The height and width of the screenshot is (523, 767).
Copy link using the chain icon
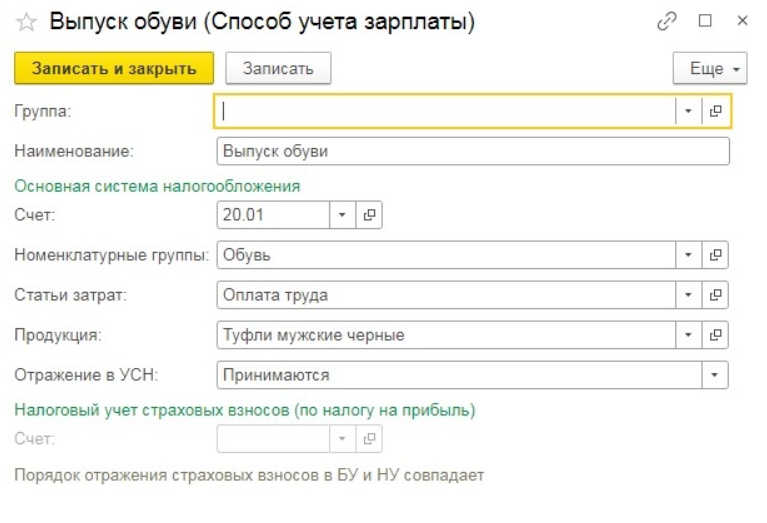pyautogui.click(x=668, y=21)
